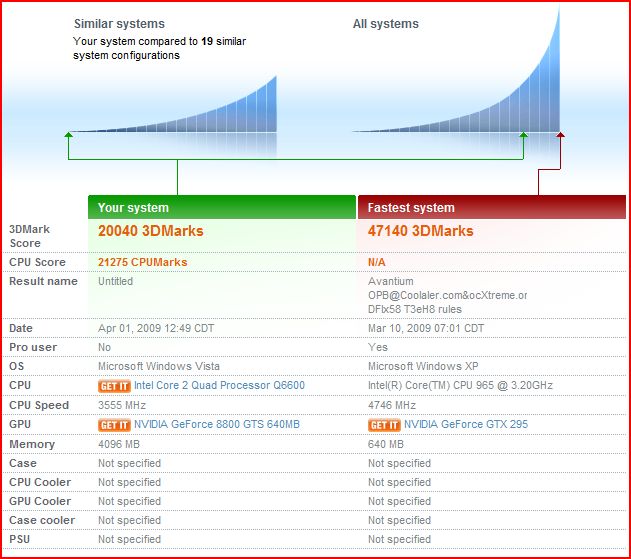Click the Result name row label
Viewport: 631px width, 559px height.
pos(43,281)
